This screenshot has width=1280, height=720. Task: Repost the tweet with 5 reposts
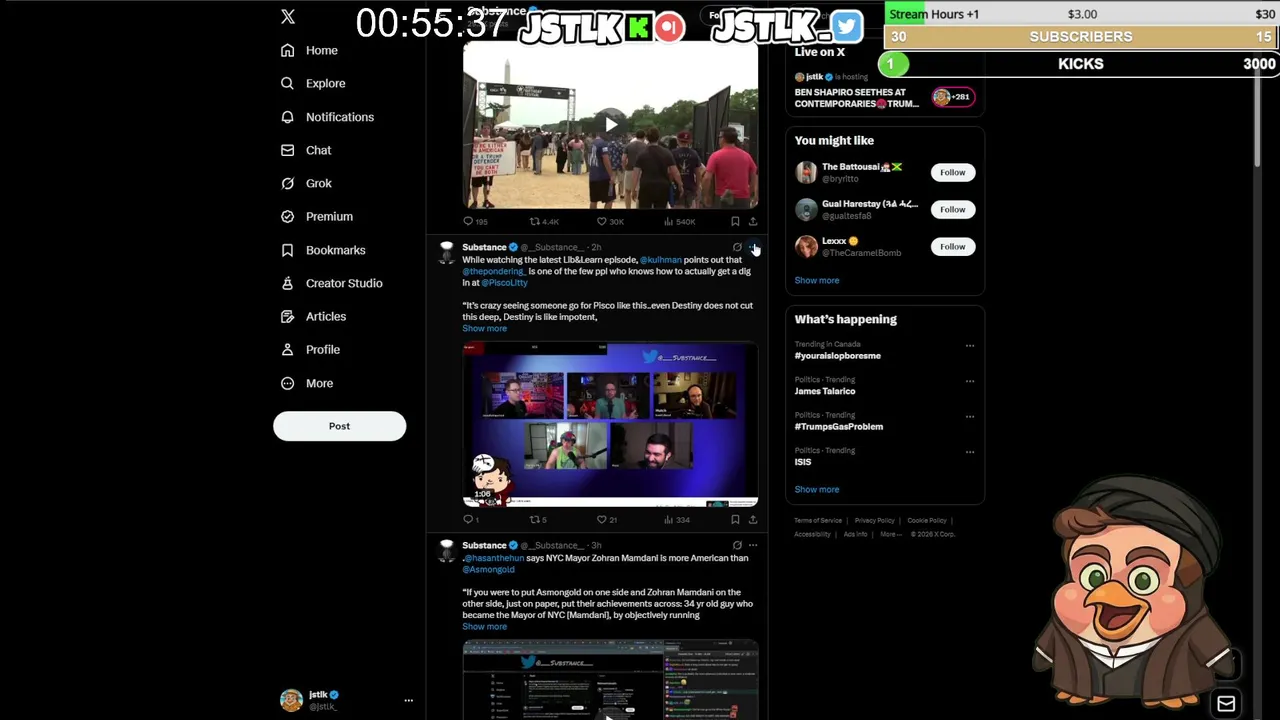pyautogui.click(x=538, y=519)
